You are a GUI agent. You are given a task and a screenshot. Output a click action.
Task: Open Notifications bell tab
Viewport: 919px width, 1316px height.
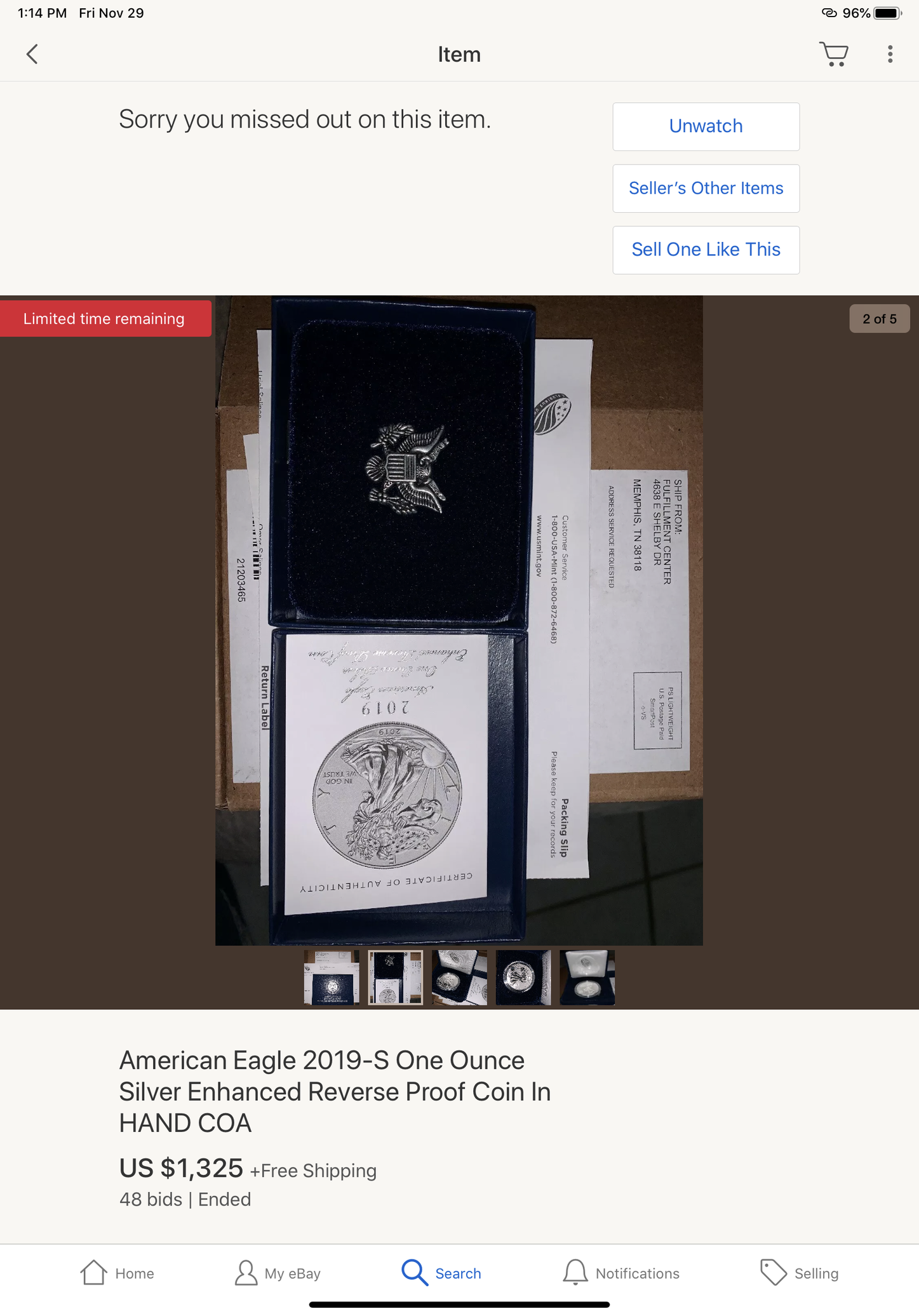pos(620,1273)
